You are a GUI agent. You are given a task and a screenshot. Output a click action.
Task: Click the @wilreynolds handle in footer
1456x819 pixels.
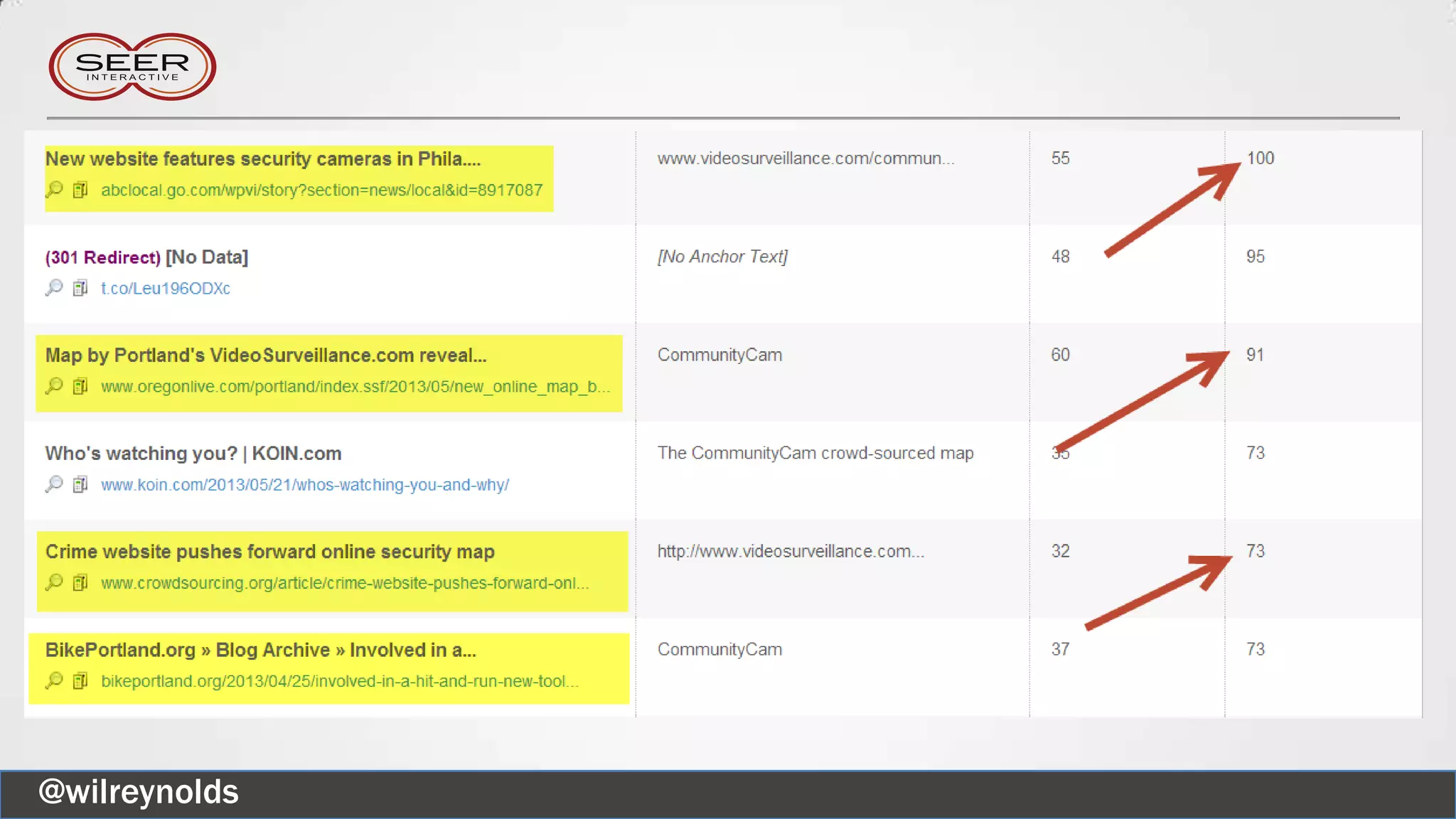(x=139, y=792)
